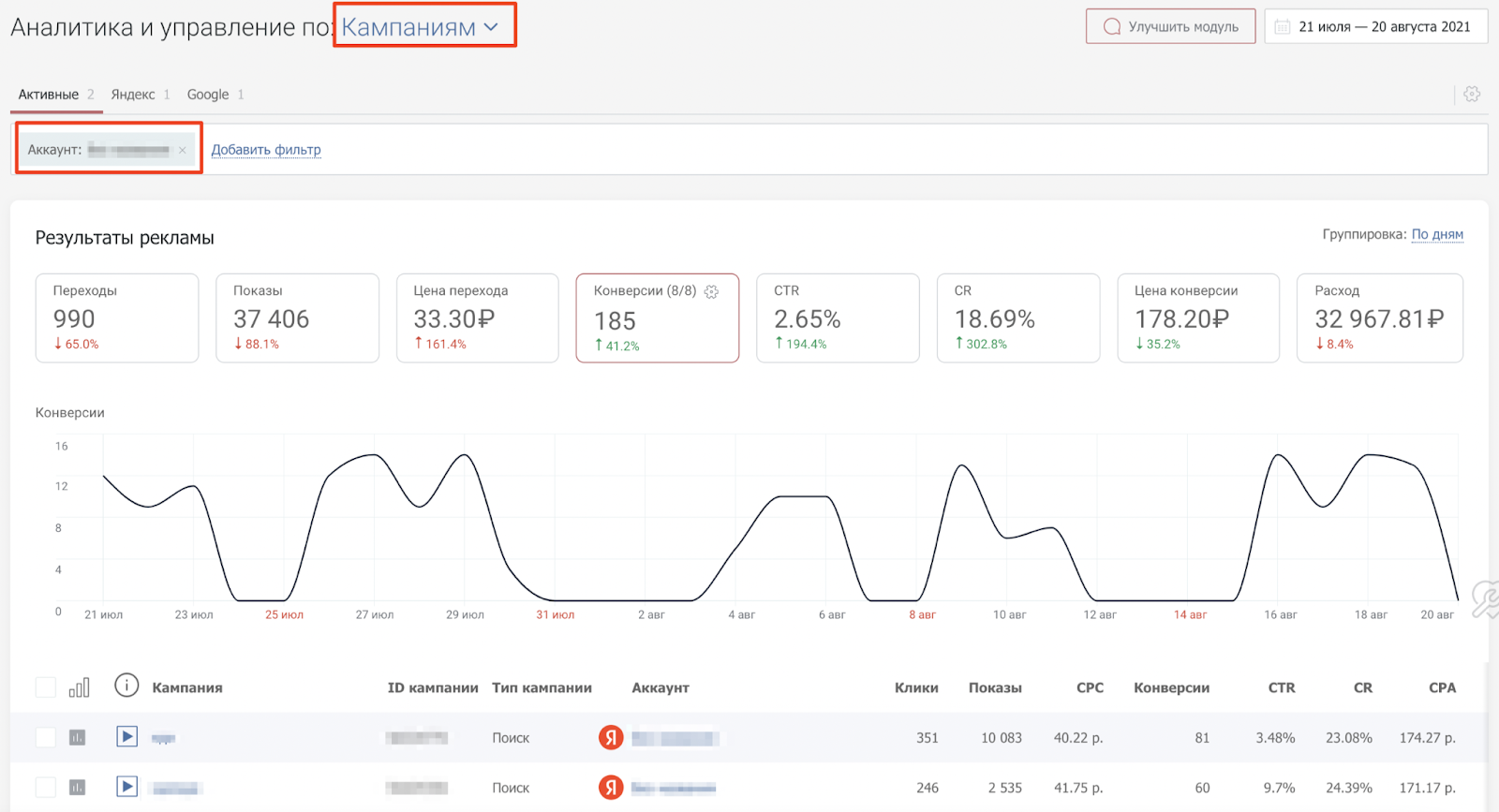Viewport: 1499px width, 812px height.
Task: Click the 8 авг date label on chart
Action: click(922, 615)
